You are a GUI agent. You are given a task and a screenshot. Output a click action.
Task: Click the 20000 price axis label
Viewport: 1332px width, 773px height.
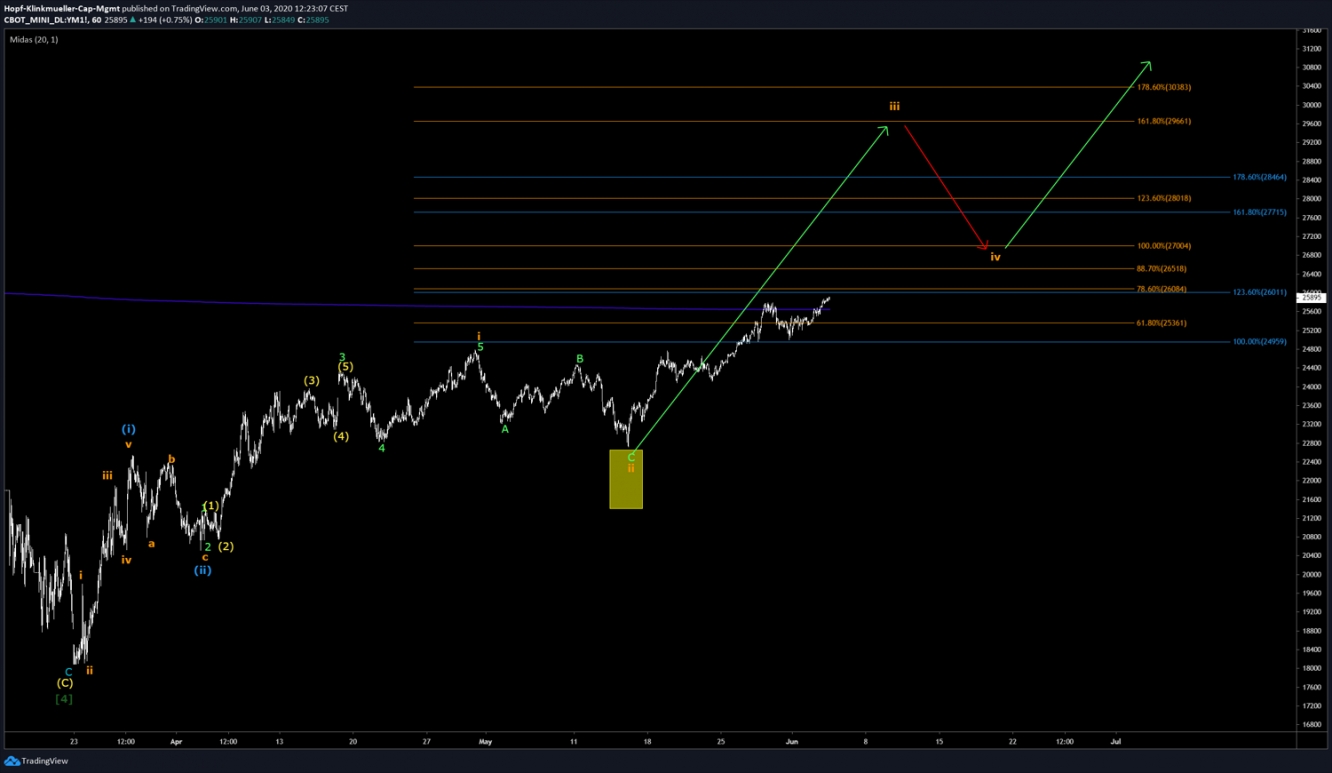(x=1311, y=574)
